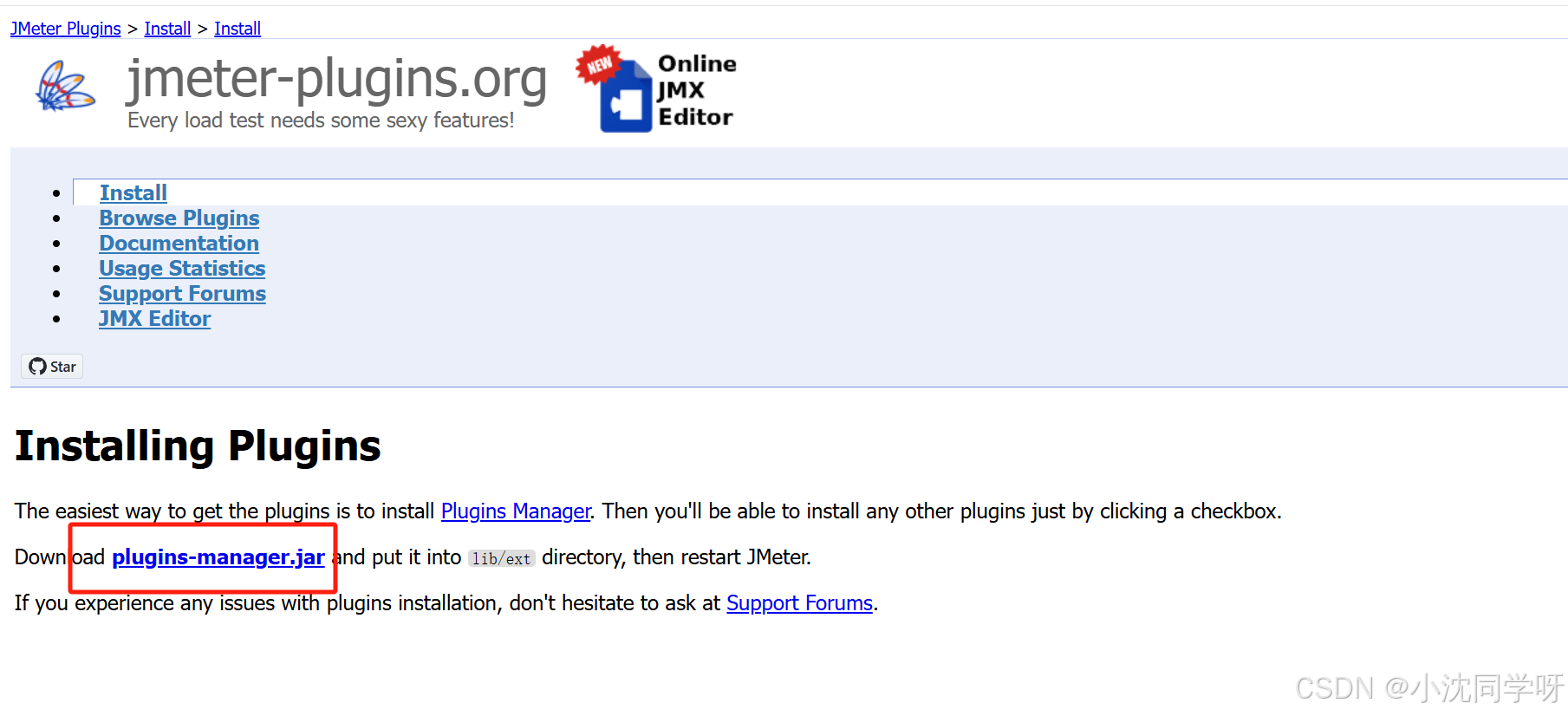Click the JMeter feather logo icon

tap(65, 87)
